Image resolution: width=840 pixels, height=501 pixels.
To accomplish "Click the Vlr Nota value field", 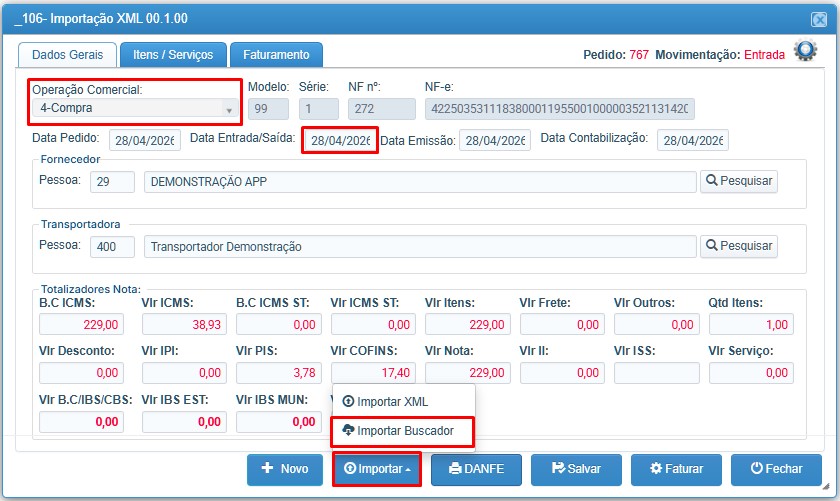I will tap(468, 372).
